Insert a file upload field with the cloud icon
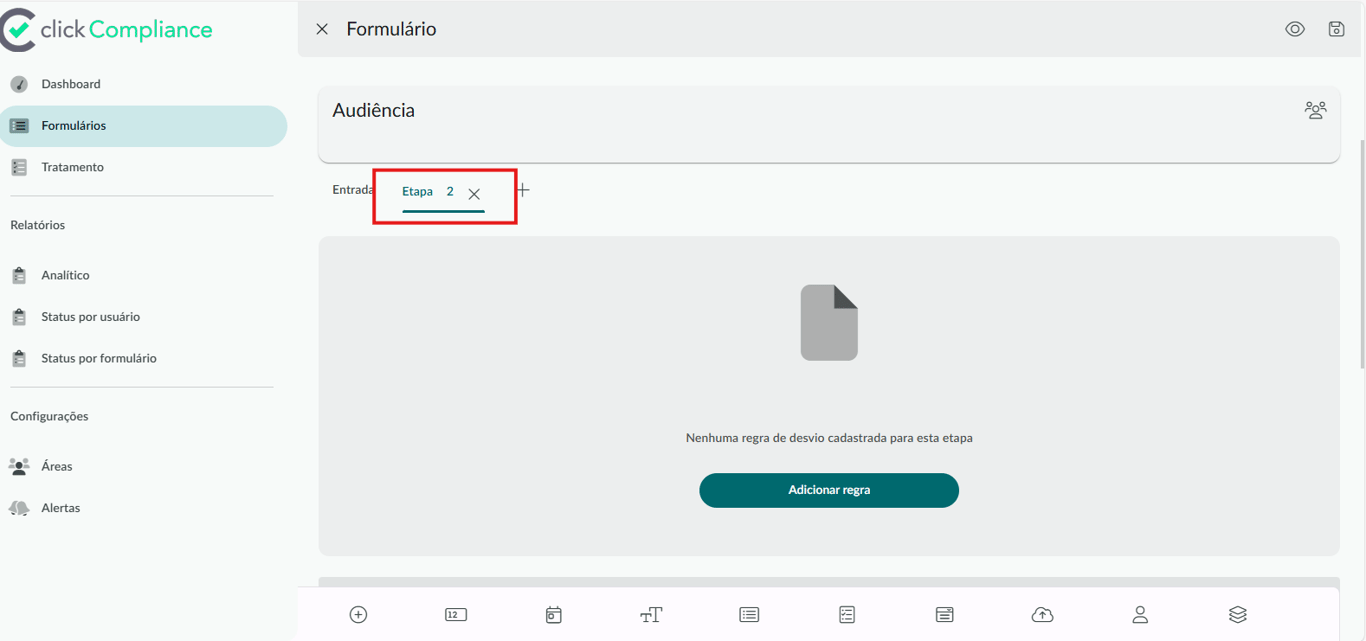Viewport: 1366px width, 641px height. pyautogui.click(x=1042, y=615)
